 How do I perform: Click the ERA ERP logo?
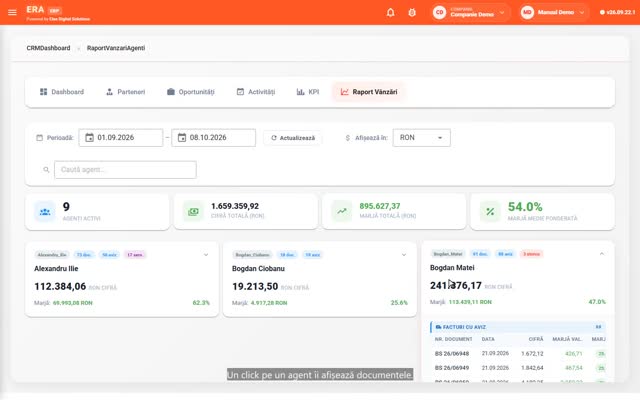44,10
